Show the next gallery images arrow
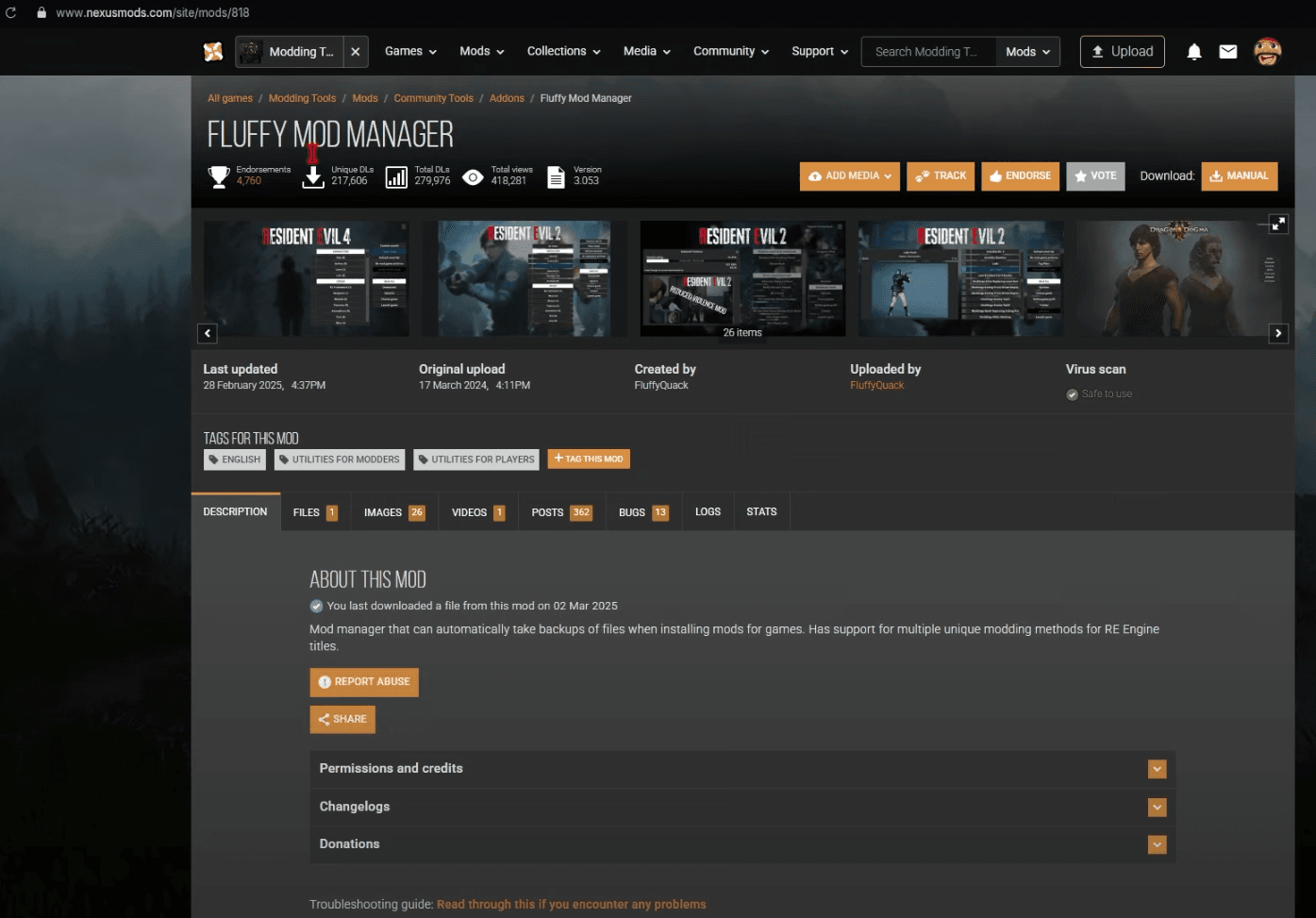 [1278, 333]
